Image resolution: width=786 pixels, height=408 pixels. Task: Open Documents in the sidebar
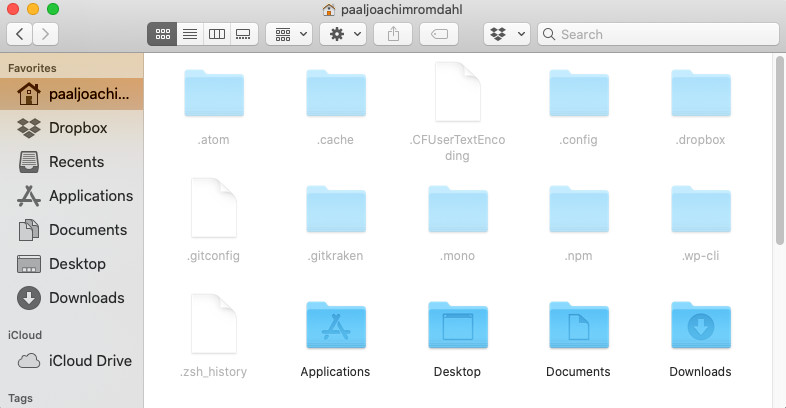72,230
